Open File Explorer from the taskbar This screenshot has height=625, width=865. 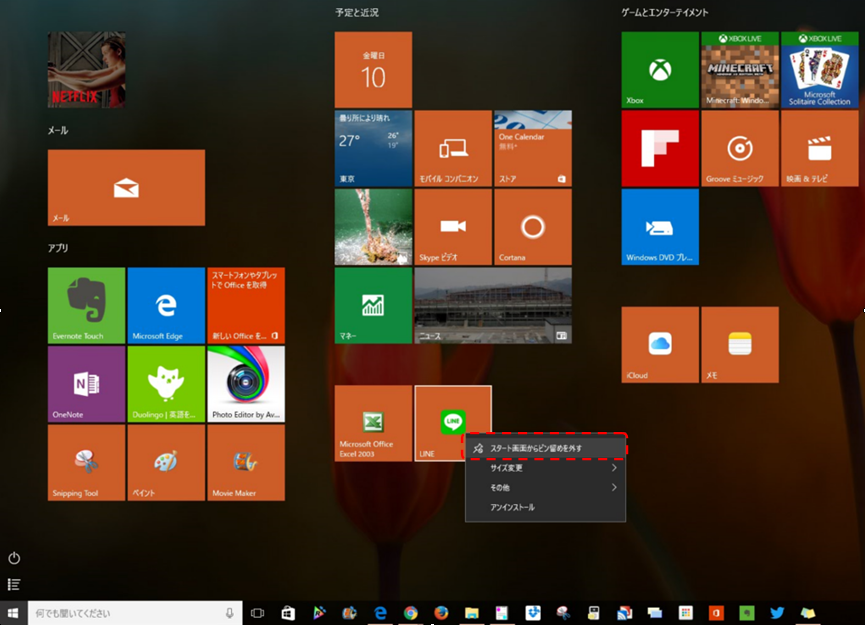click(x=472, y=613)
